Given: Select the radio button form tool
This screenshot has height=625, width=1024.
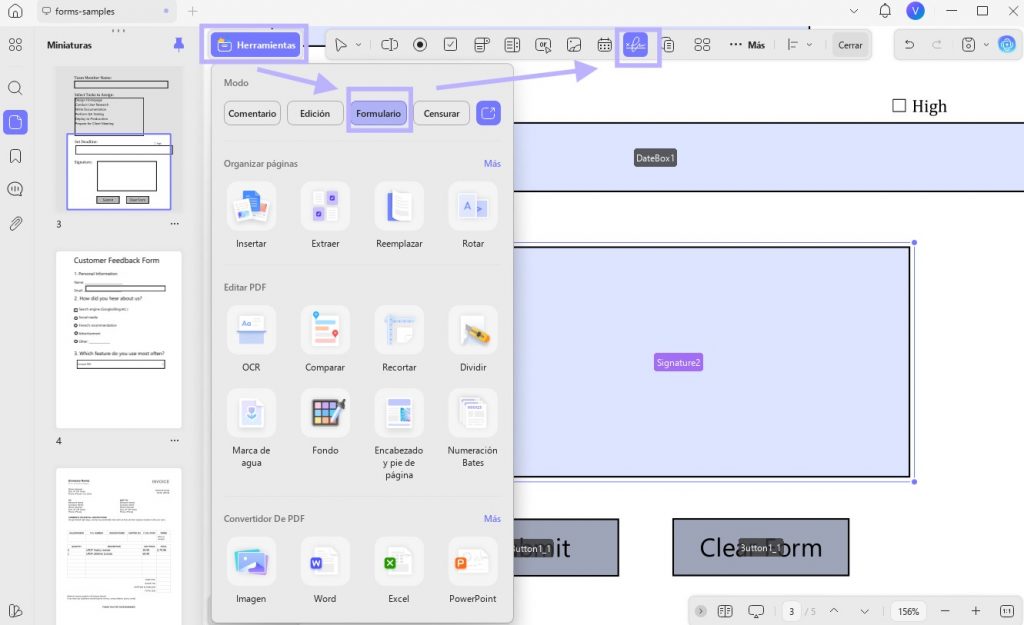Looking at the screenshot, I should (420, 44).
